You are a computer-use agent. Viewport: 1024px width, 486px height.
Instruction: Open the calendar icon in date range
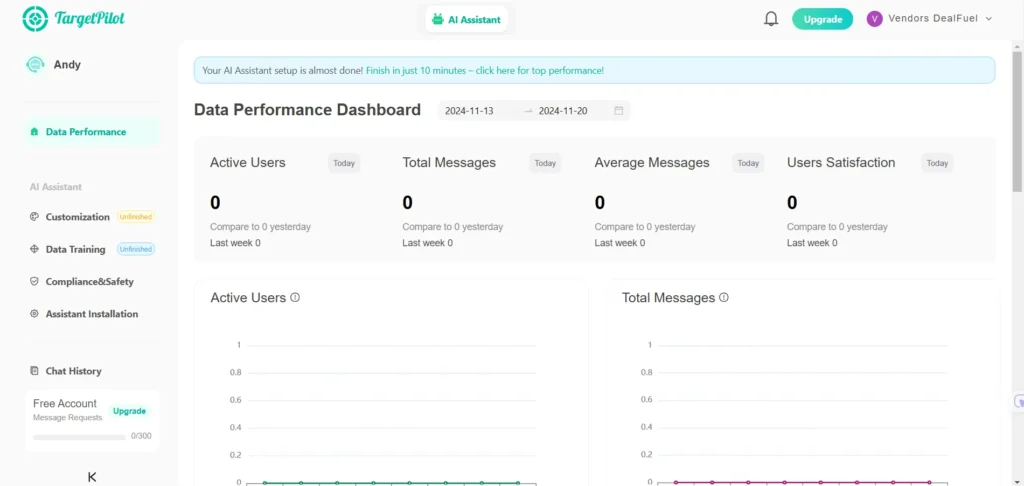[618, 111]
